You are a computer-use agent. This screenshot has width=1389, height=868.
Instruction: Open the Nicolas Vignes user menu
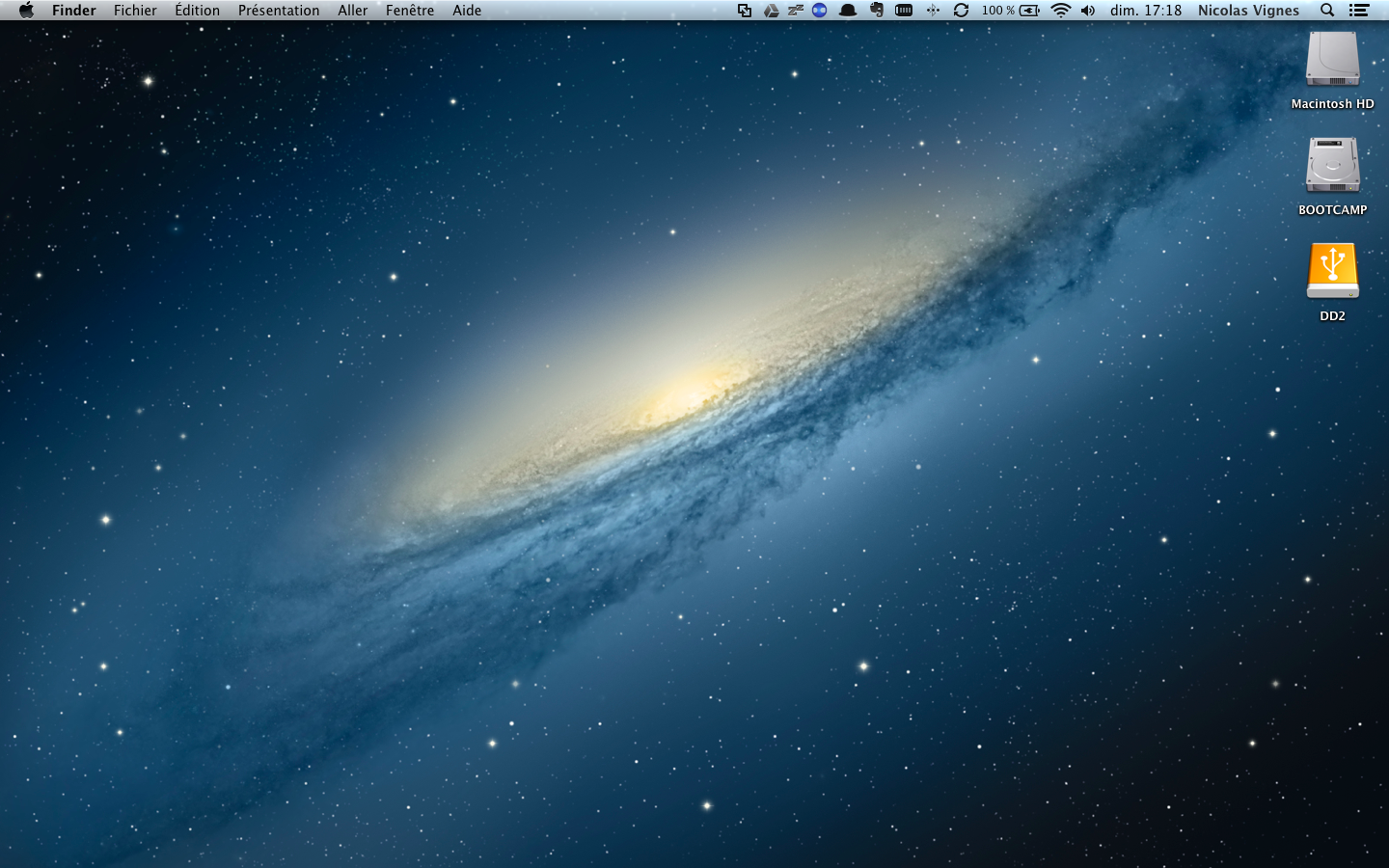pyautogui.click(x=1248, y=11)
